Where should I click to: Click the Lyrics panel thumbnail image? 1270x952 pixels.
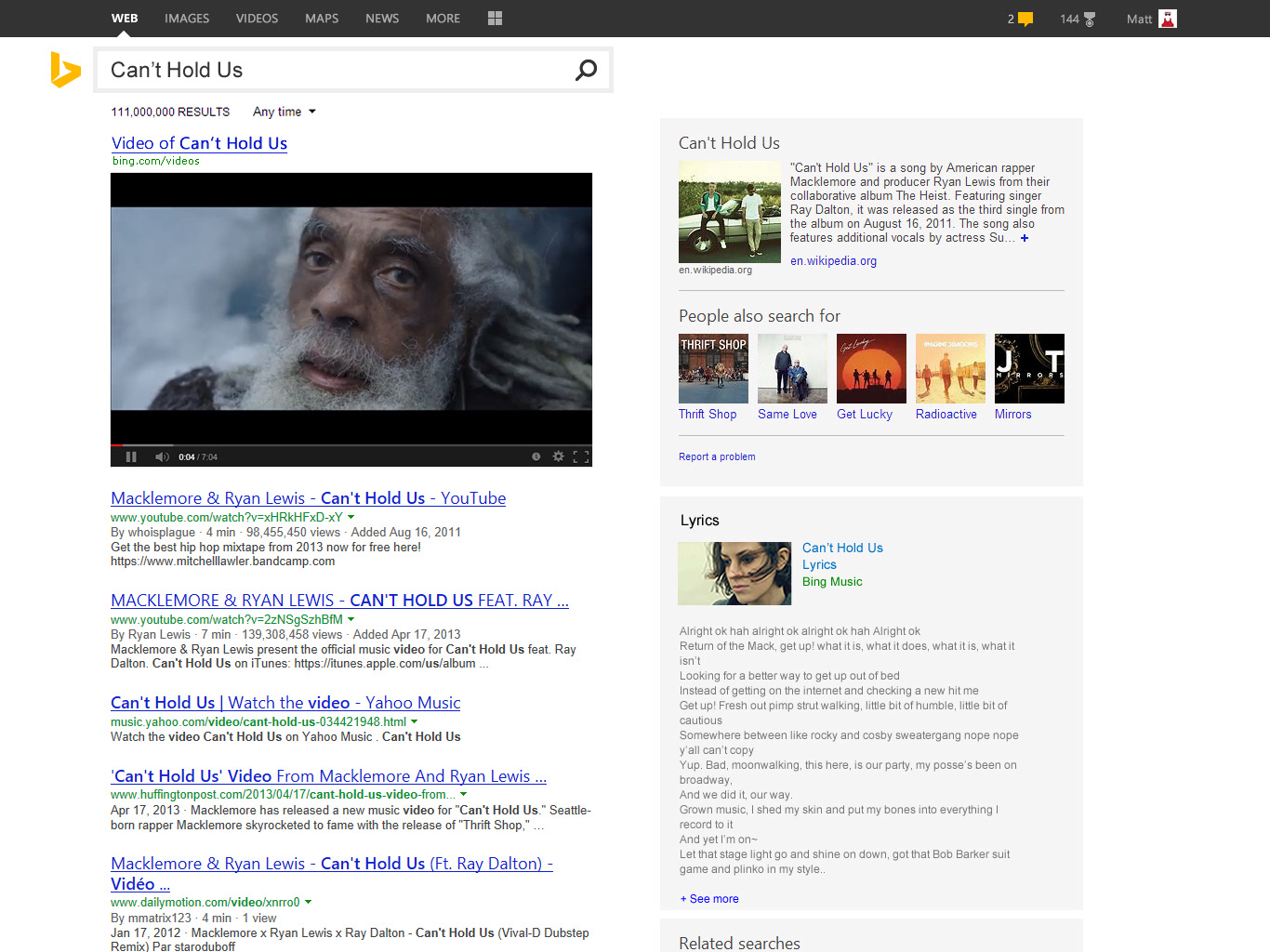click(x=734, y=574)
